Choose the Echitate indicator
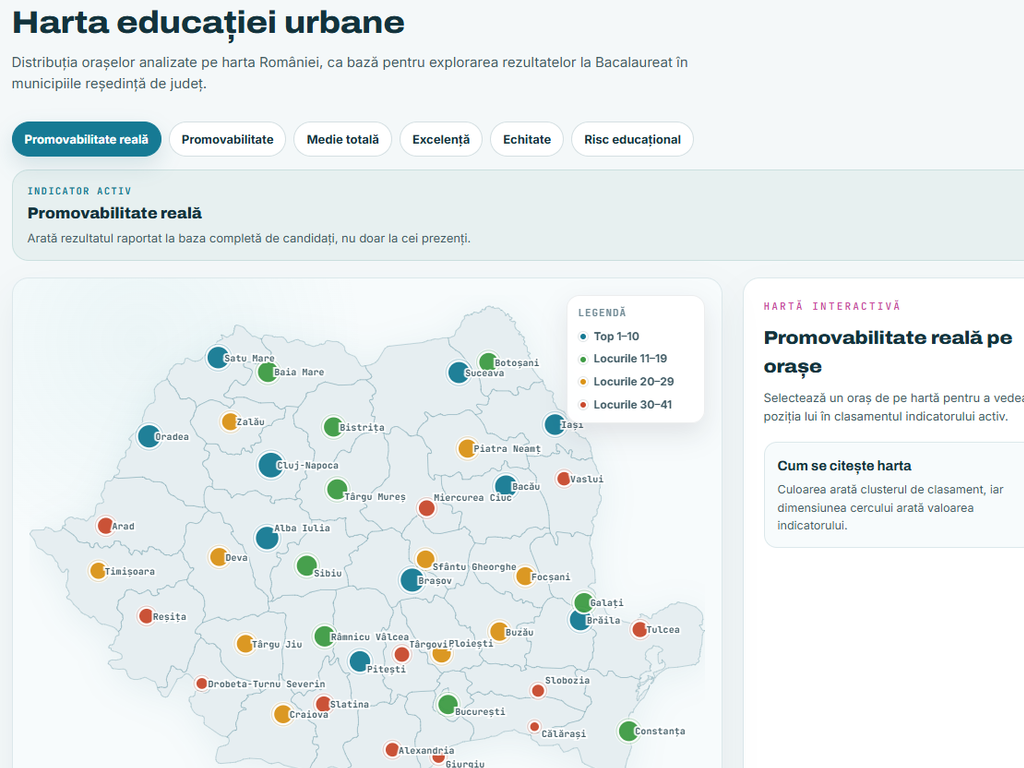 click(x=527, y=139)
